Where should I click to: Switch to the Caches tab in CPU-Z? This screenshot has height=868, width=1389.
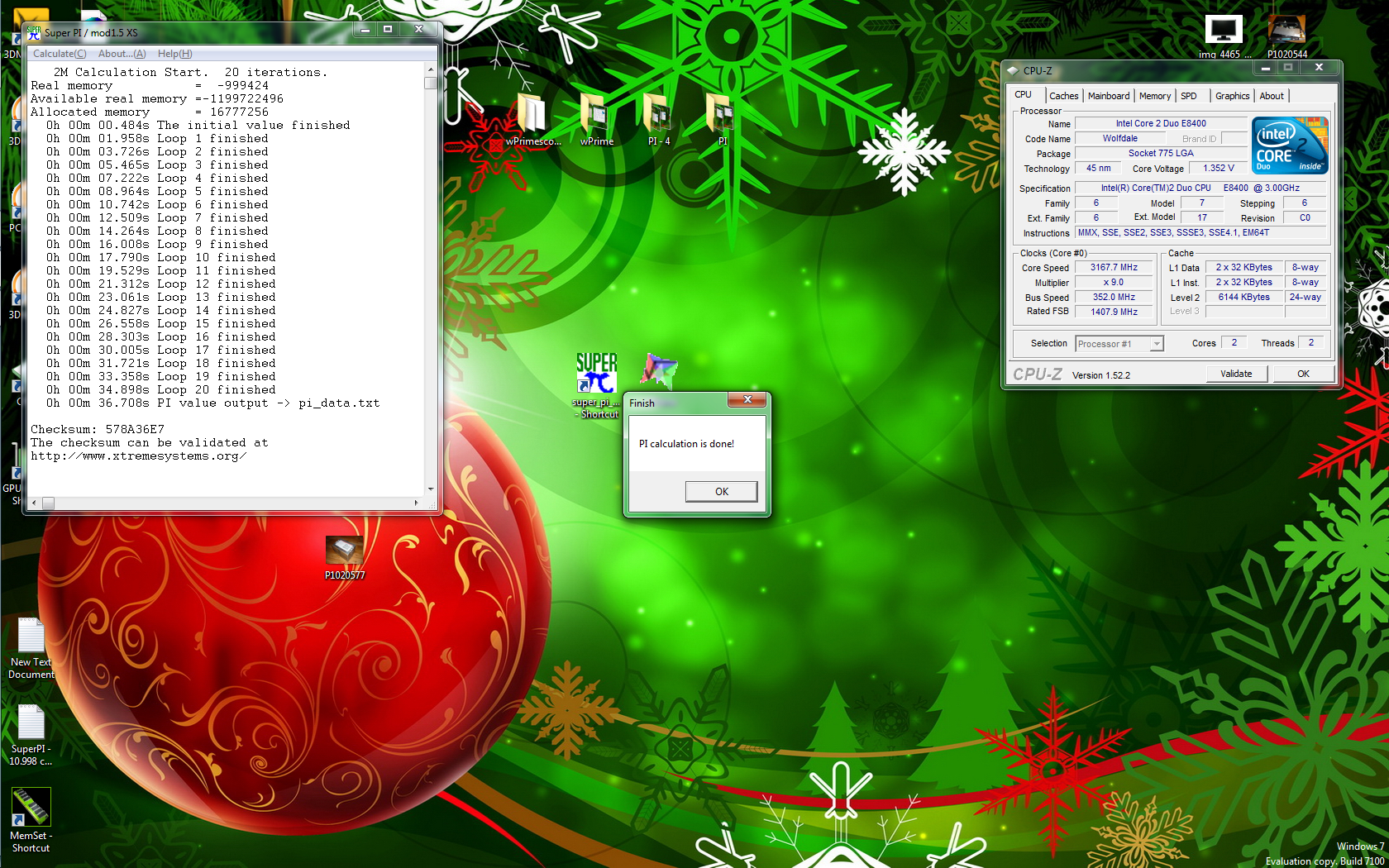click(x=1064, y=96)
